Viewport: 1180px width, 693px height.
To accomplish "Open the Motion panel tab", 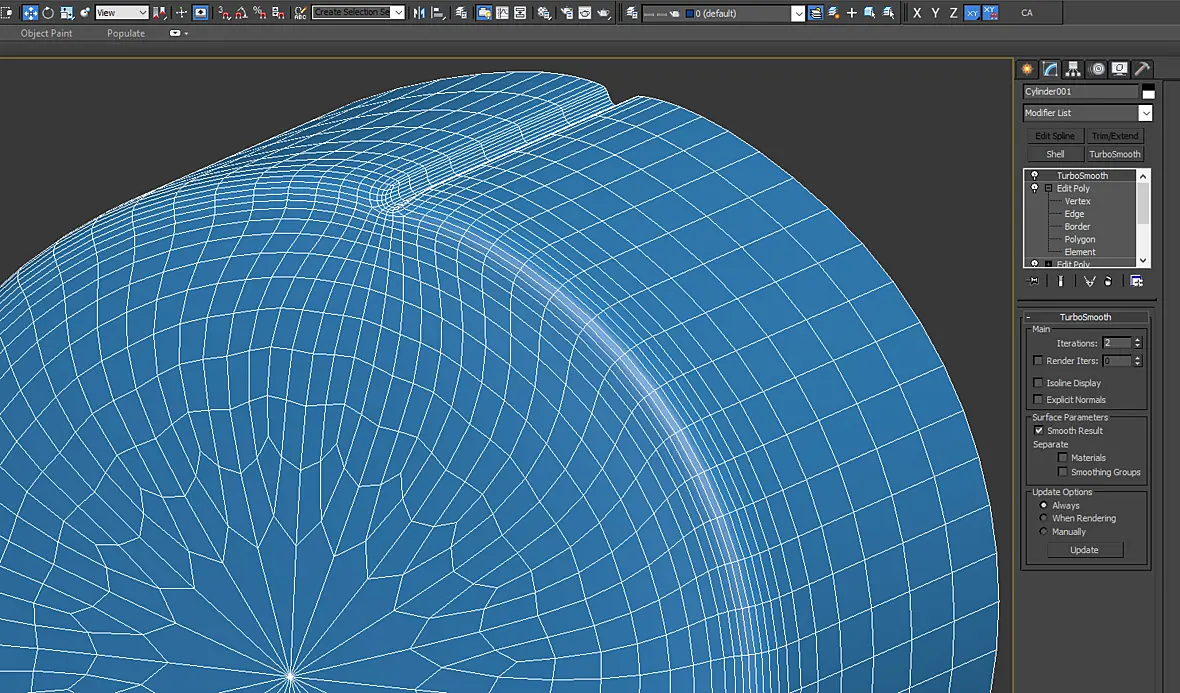I will coord(1097,69).
